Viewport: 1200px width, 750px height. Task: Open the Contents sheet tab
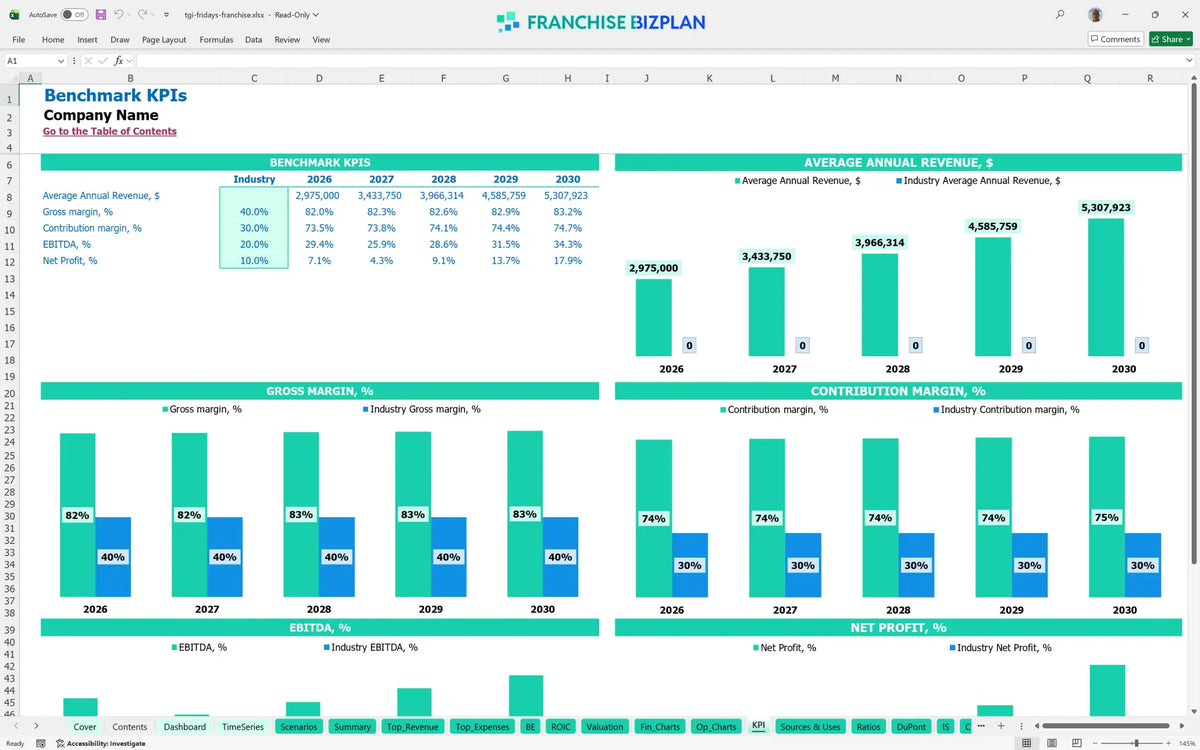[130, 727]
